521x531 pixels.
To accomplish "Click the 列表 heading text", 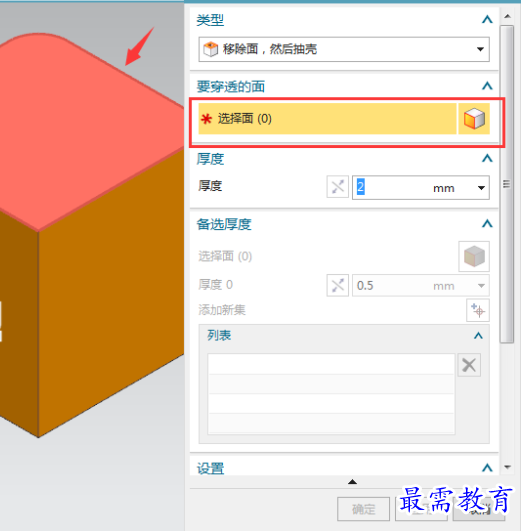I will [219, 336].
